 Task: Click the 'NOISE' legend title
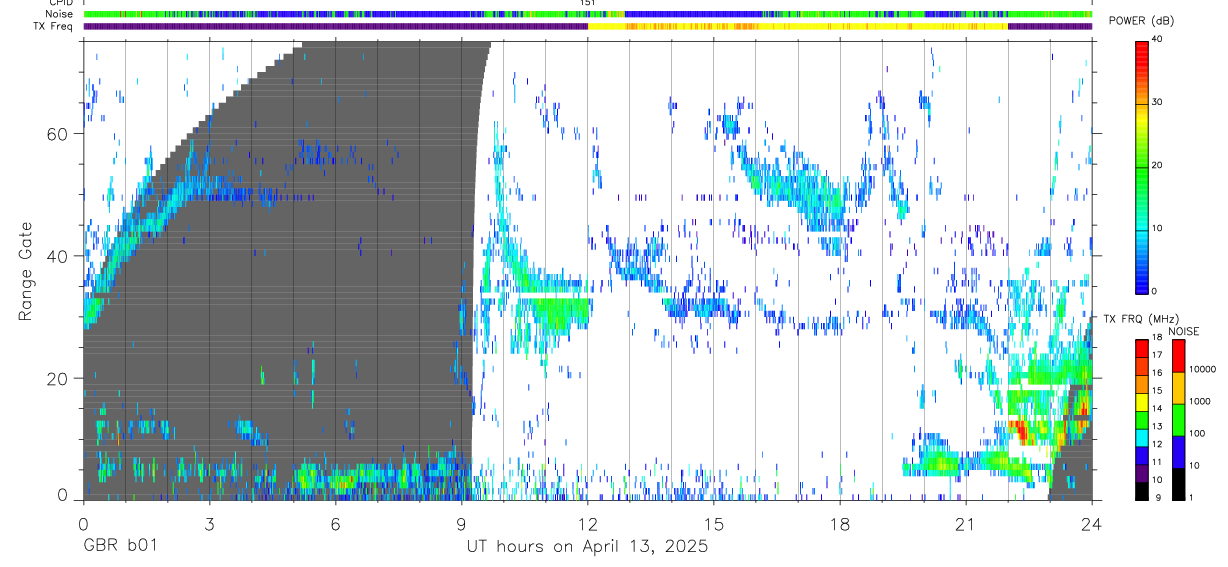[1185, 331]
